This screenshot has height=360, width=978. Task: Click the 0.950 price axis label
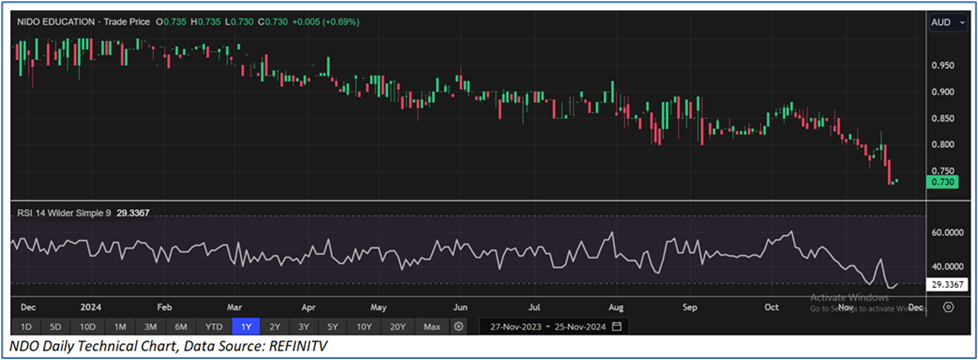pyautogui.click(x=942, y=66)
